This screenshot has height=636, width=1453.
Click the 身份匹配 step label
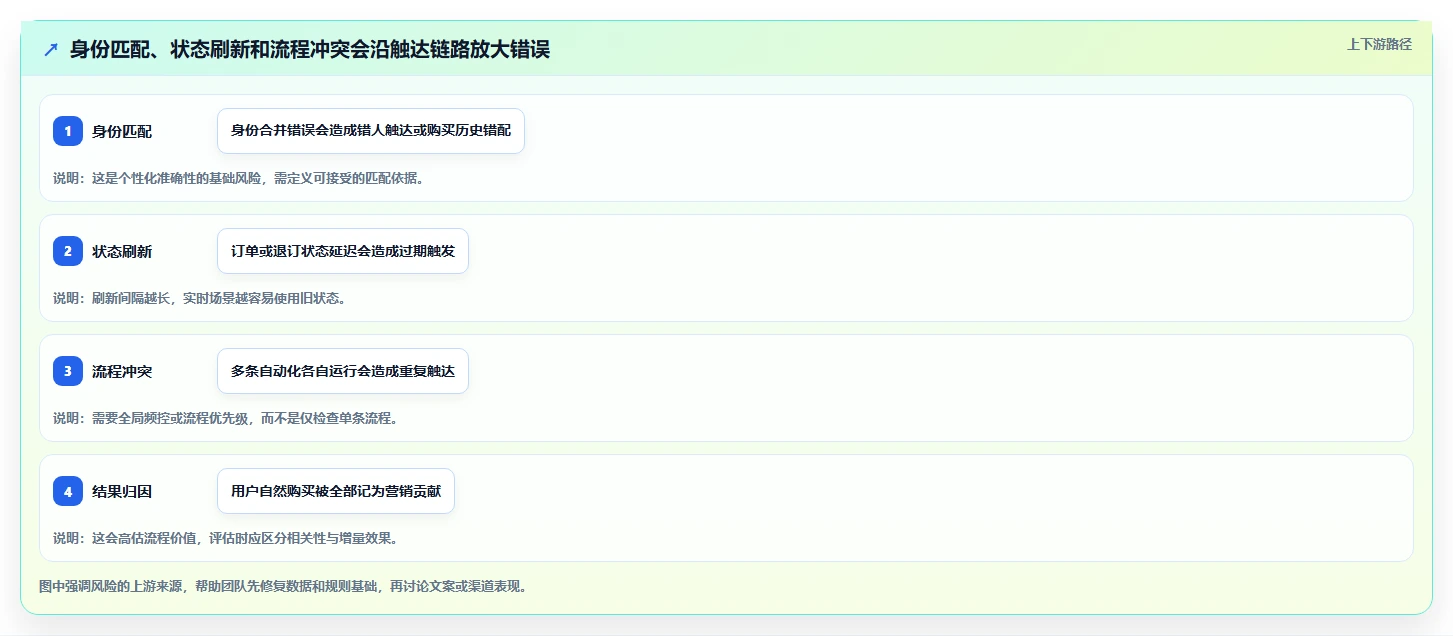[x=122, y=131]
